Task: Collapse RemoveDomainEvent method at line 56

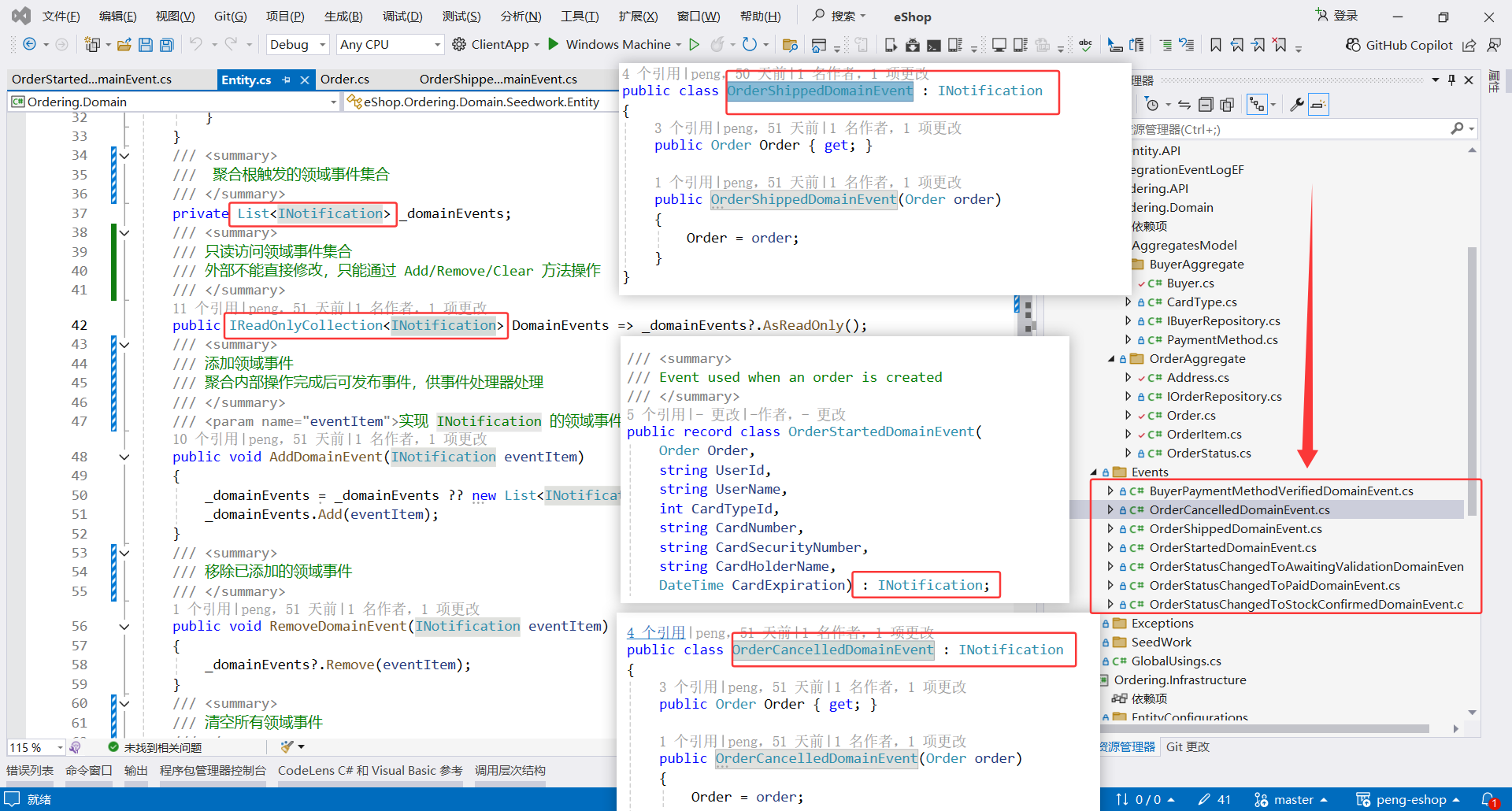Action: coord(124,627)
